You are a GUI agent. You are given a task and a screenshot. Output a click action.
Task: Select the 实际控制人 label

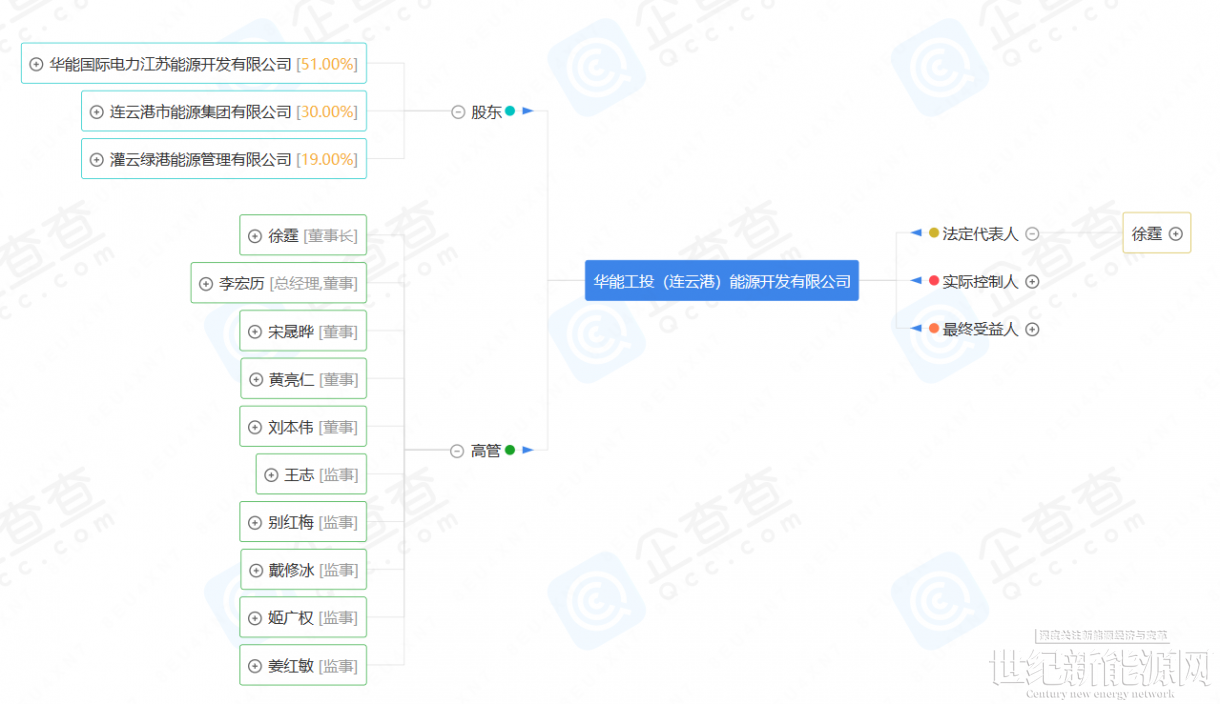click(x=980, y=282)
